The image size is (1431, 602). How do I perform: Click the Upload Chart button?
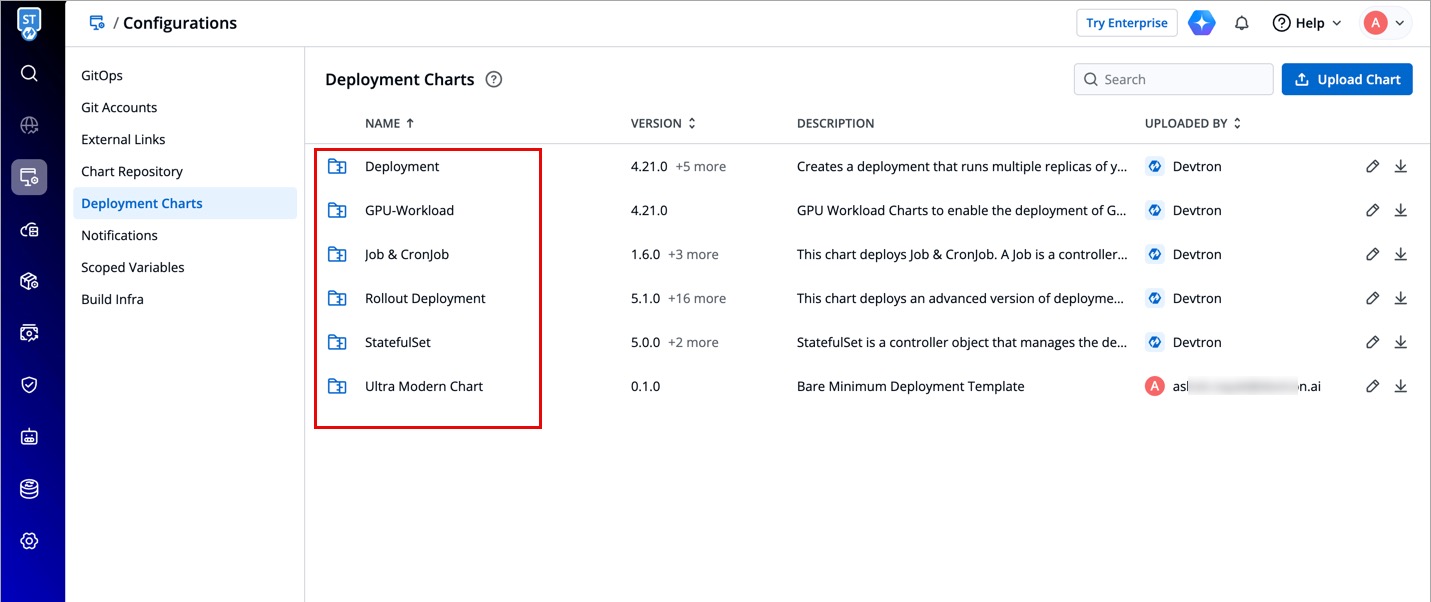coord(1347,80)
